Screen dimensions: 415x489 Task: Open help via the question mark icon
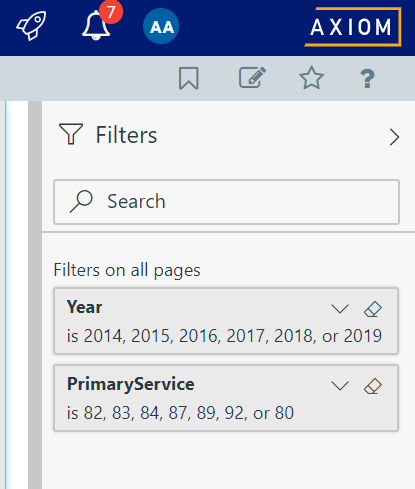(367, 79)
